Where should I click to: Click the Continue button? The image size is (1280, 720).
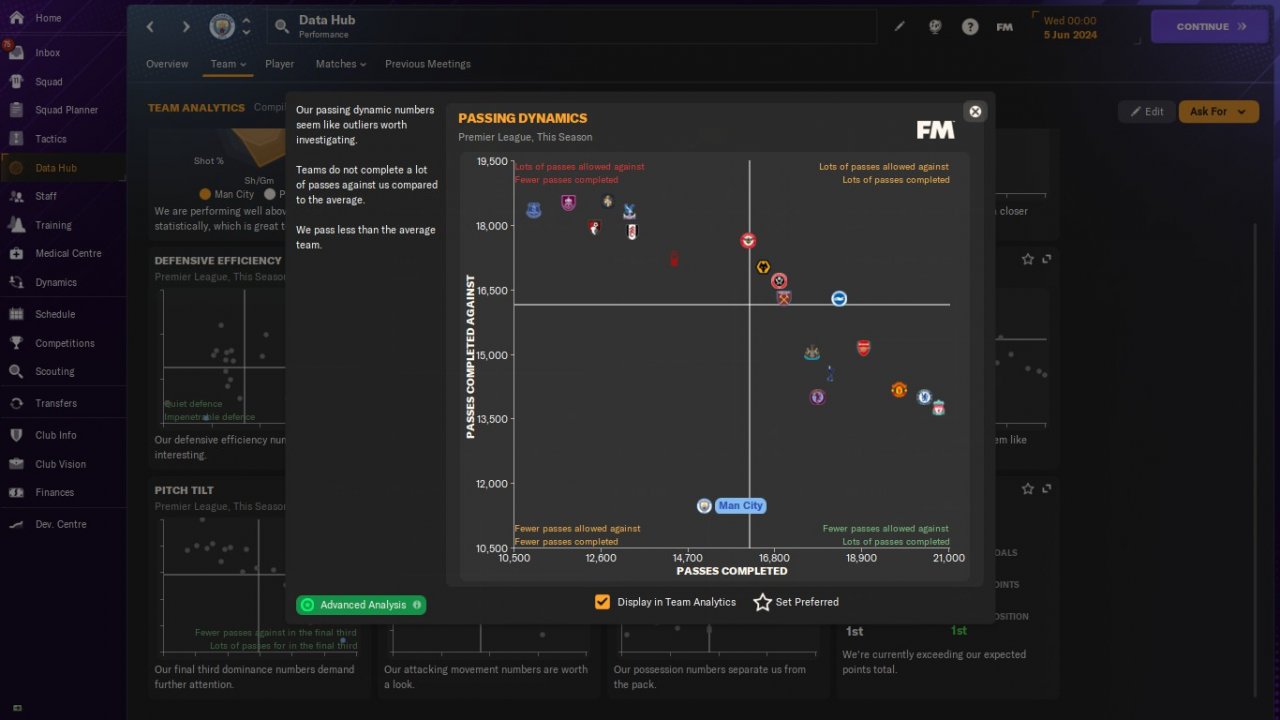[1210, 27]
